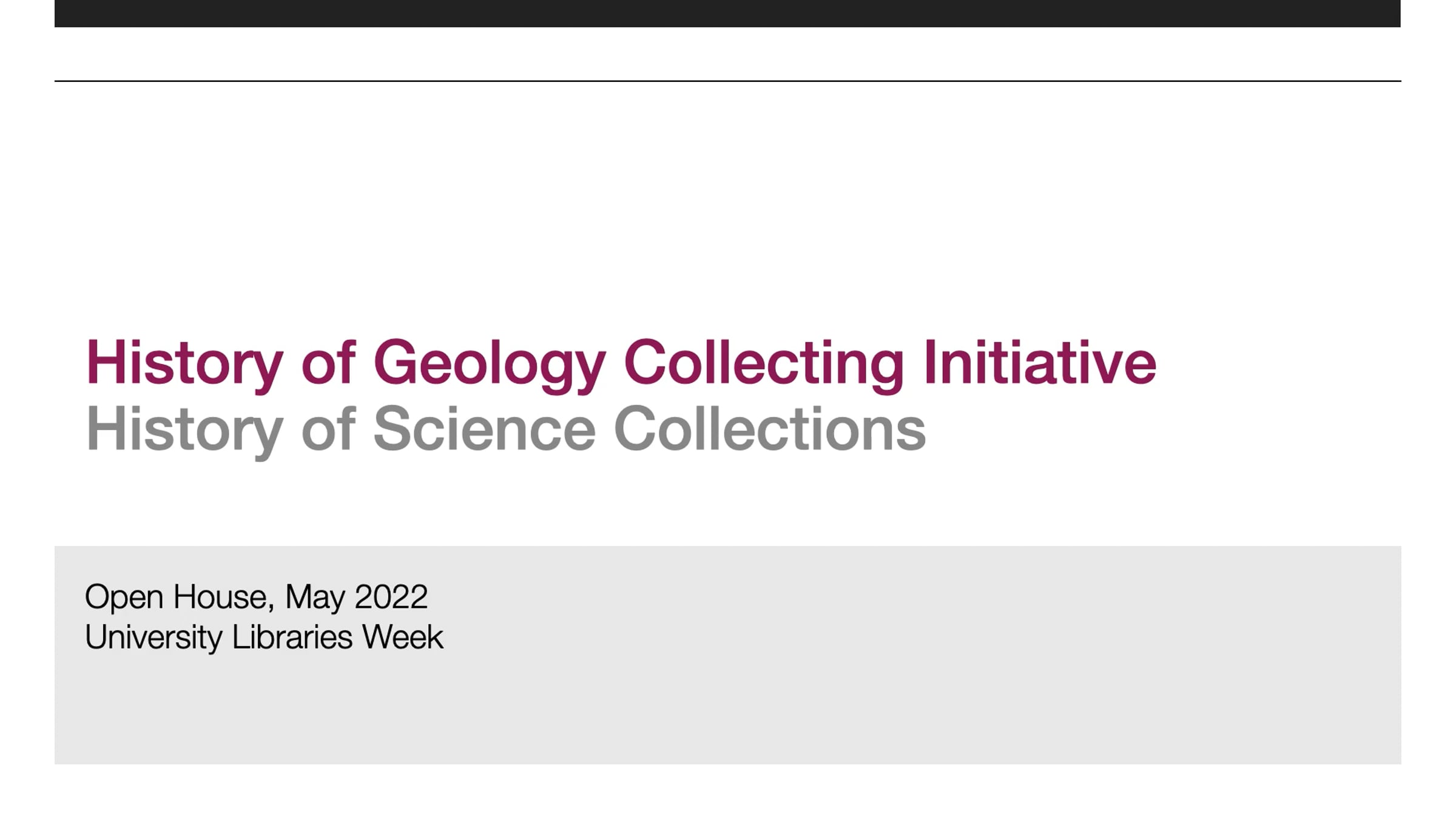
Task: Click the word "Libraries" in the footer
Action: (292, 637)
